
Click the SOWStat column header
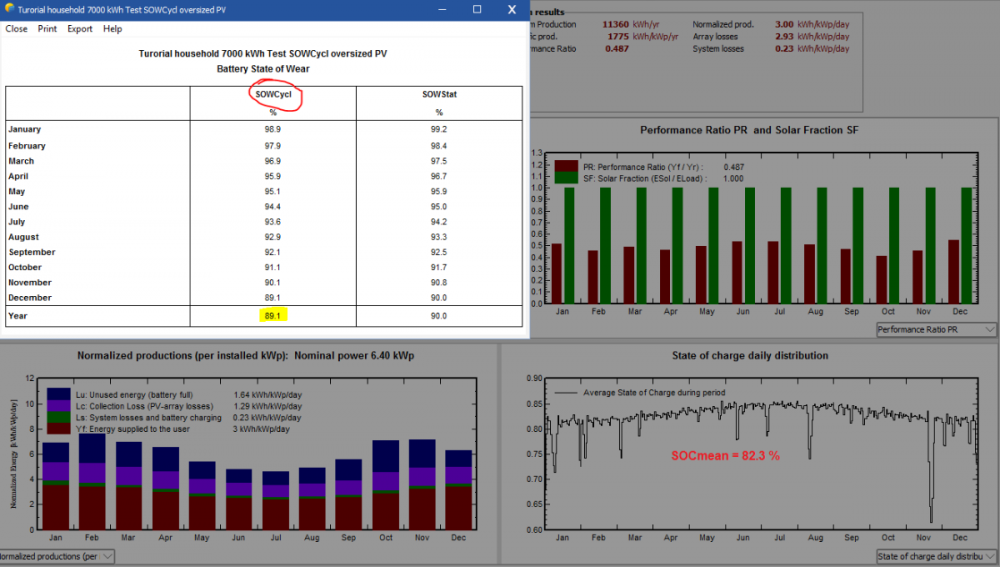[x=440, y=95]
